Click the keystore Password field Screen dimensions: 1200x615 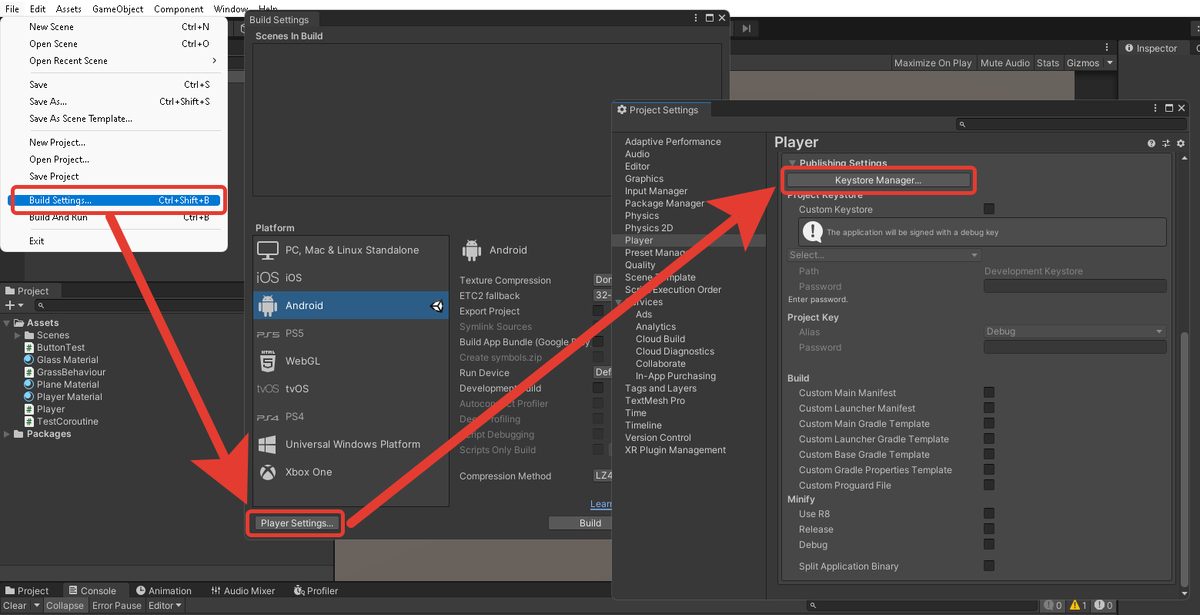[x=1075, y=286]
